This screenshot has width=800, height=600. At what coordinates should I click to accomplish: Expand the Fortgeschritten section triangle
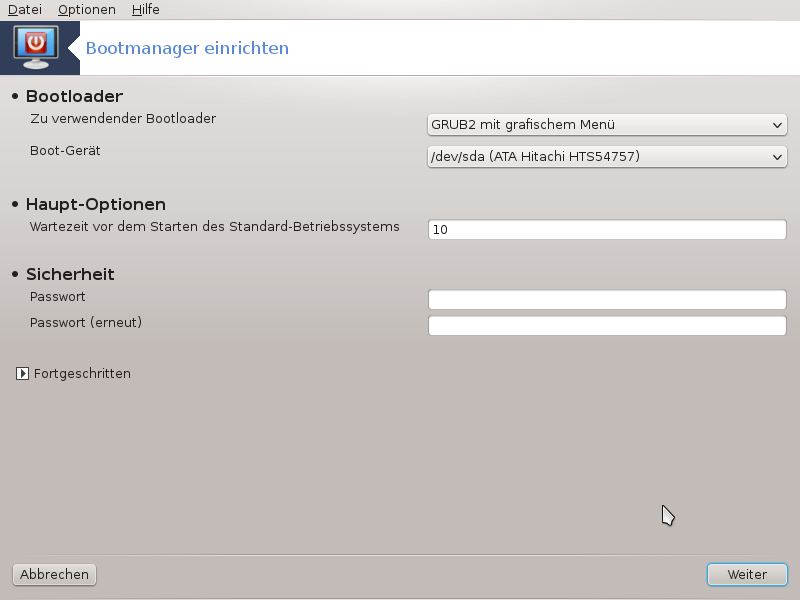coord(22,373)
